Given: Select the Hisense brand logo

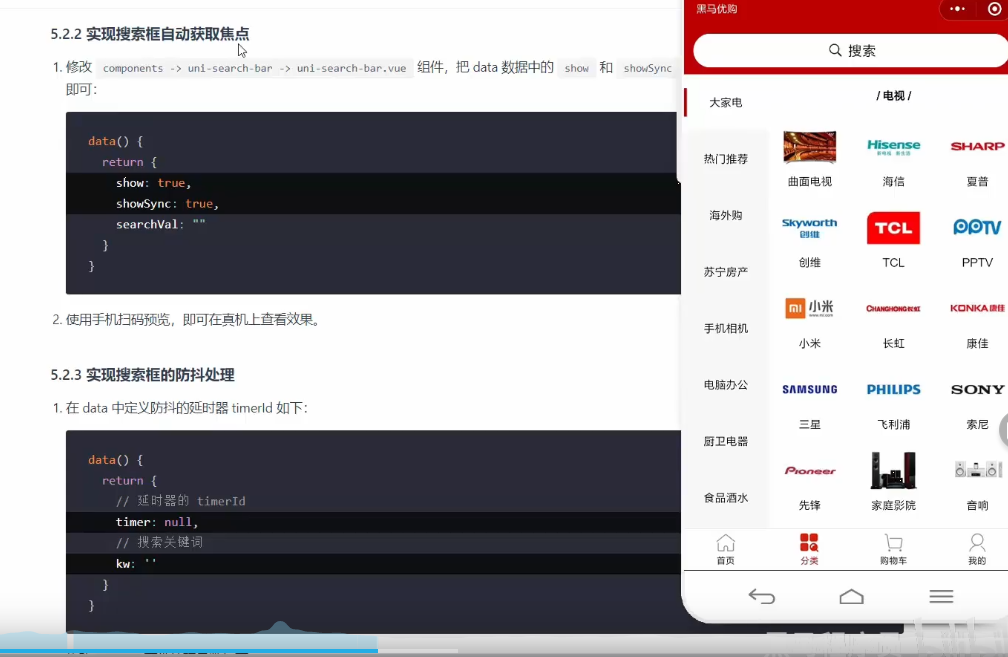Looking at the screenshot, I should click(x=894, y=147).
